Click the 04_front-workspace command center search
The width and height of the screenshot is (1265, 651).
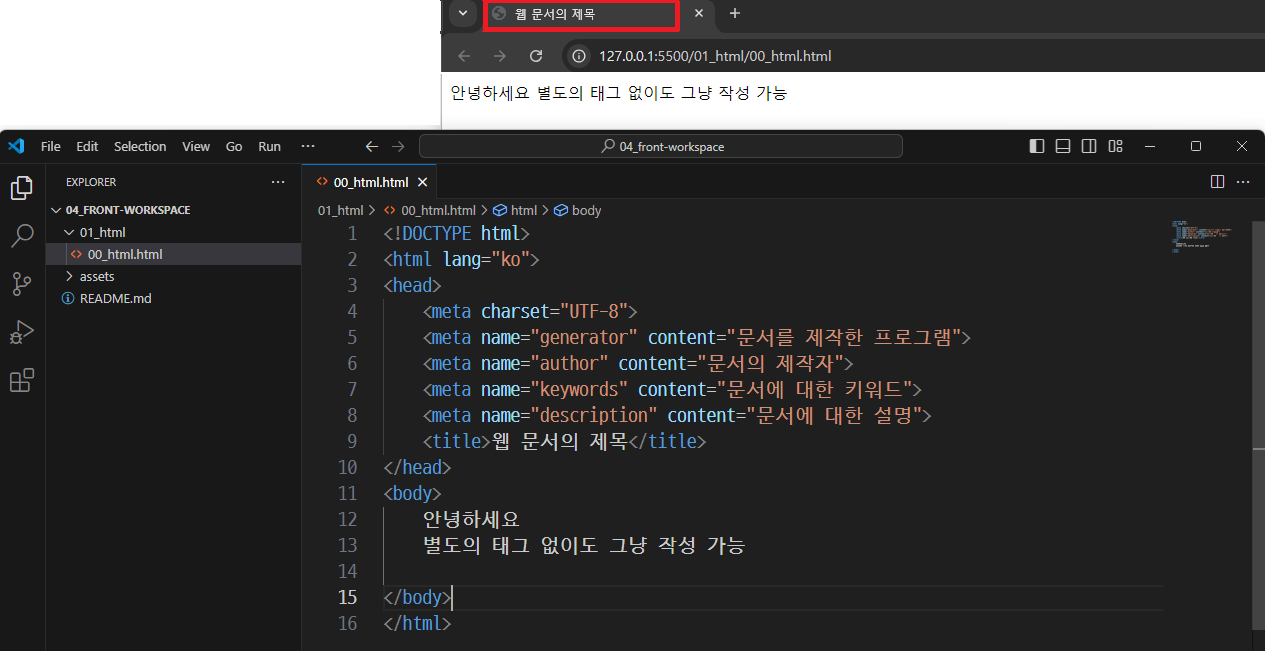point(661,146)
